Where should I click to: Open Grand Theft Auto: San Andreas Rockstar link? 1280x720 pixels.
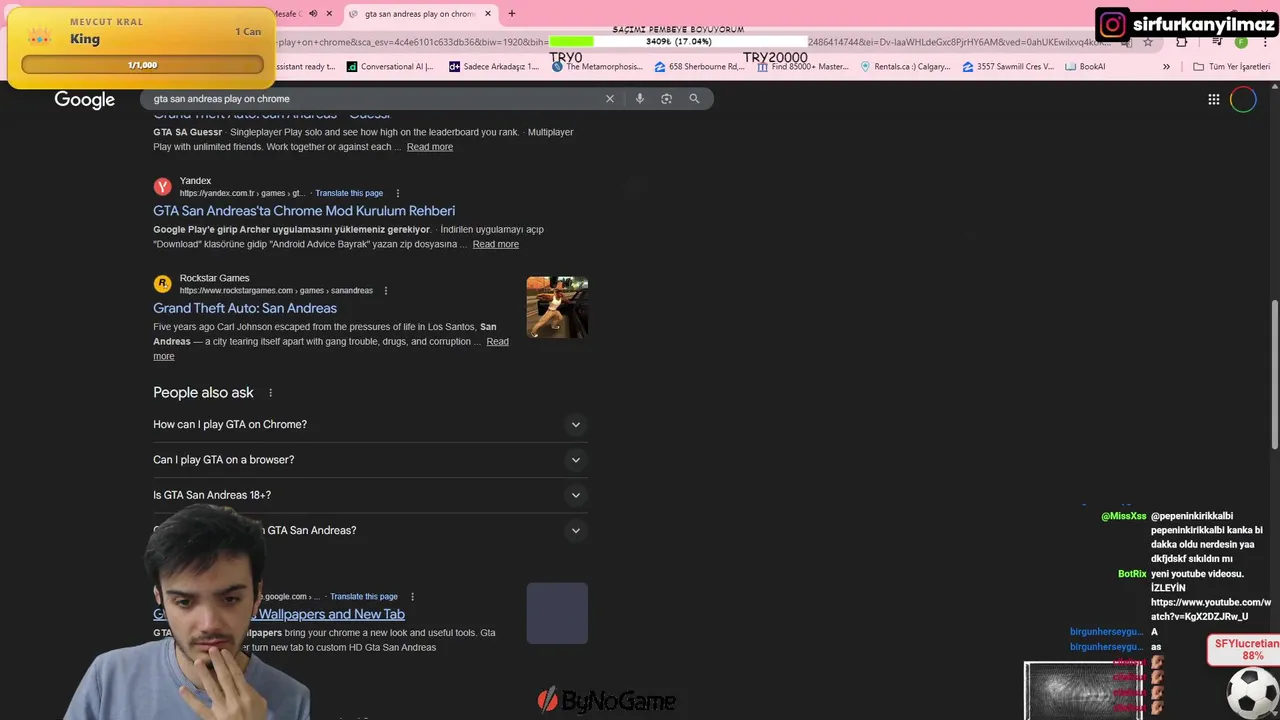[x=245, y=308]
